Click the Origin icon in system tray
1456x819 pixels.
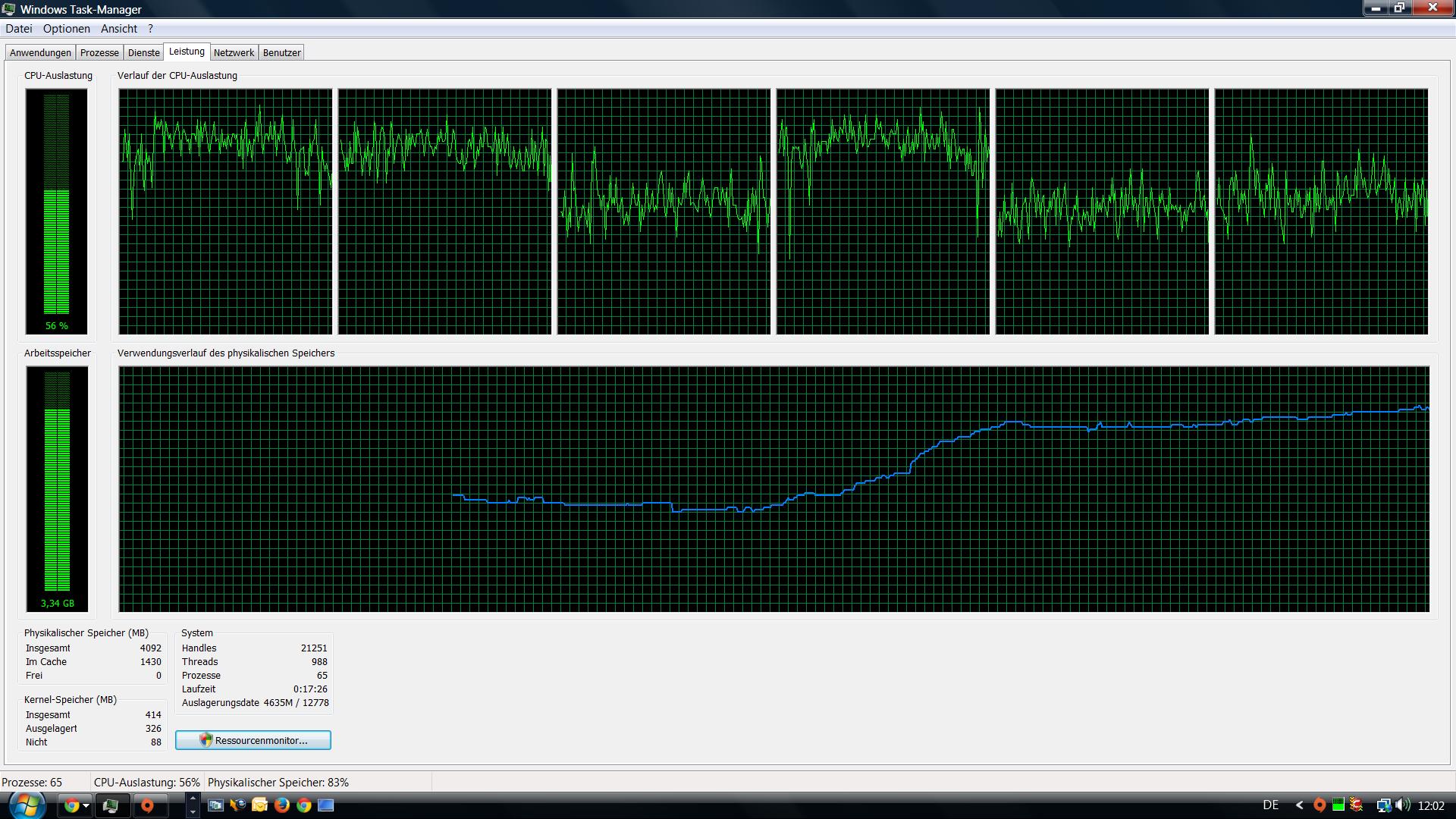tap(1319, 805)
